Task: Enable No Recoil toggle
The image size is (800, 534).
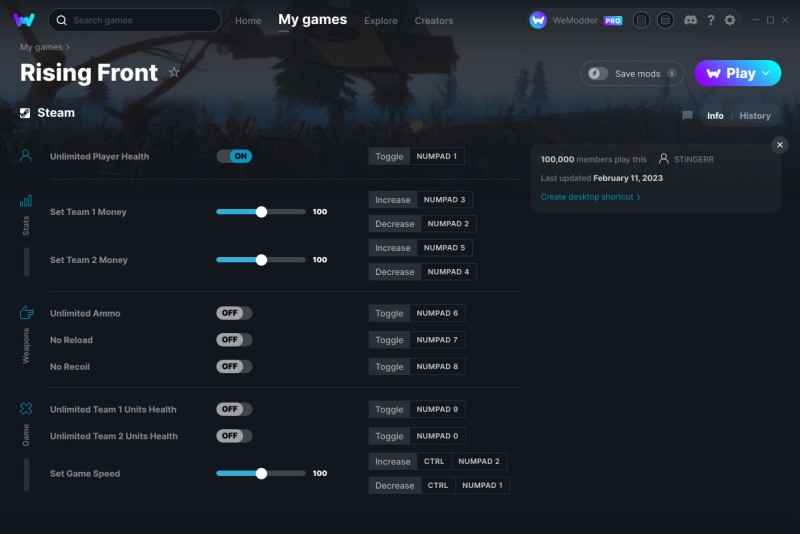Action: [234, 366]
